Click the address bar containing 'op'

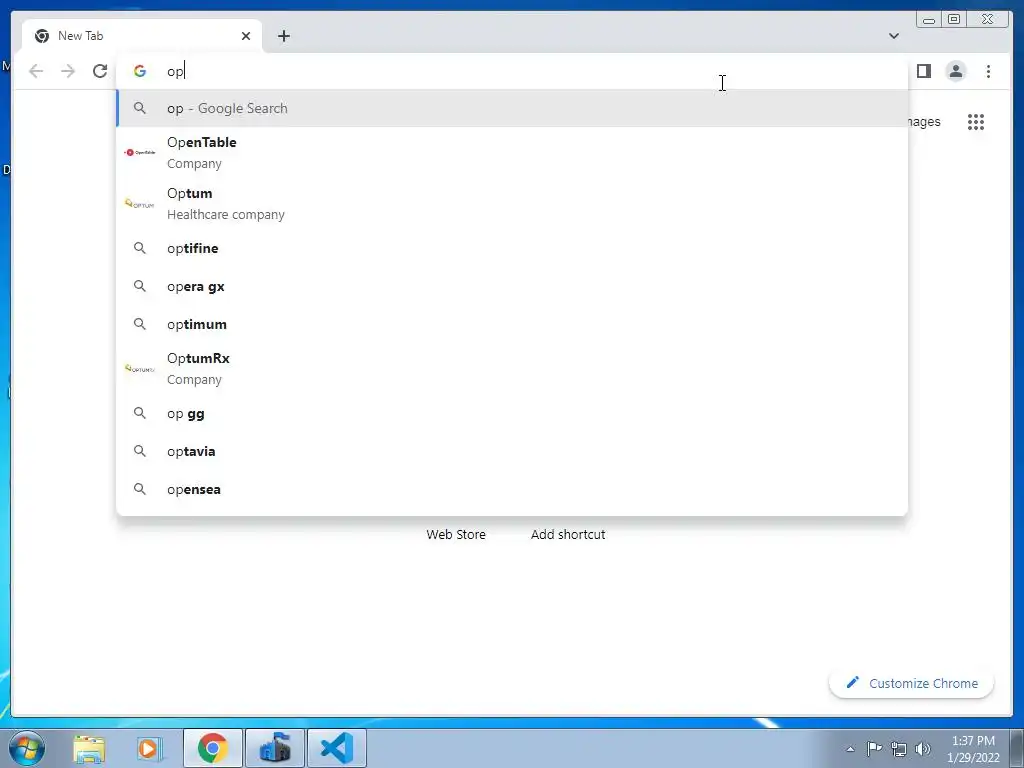pos(512,71)
